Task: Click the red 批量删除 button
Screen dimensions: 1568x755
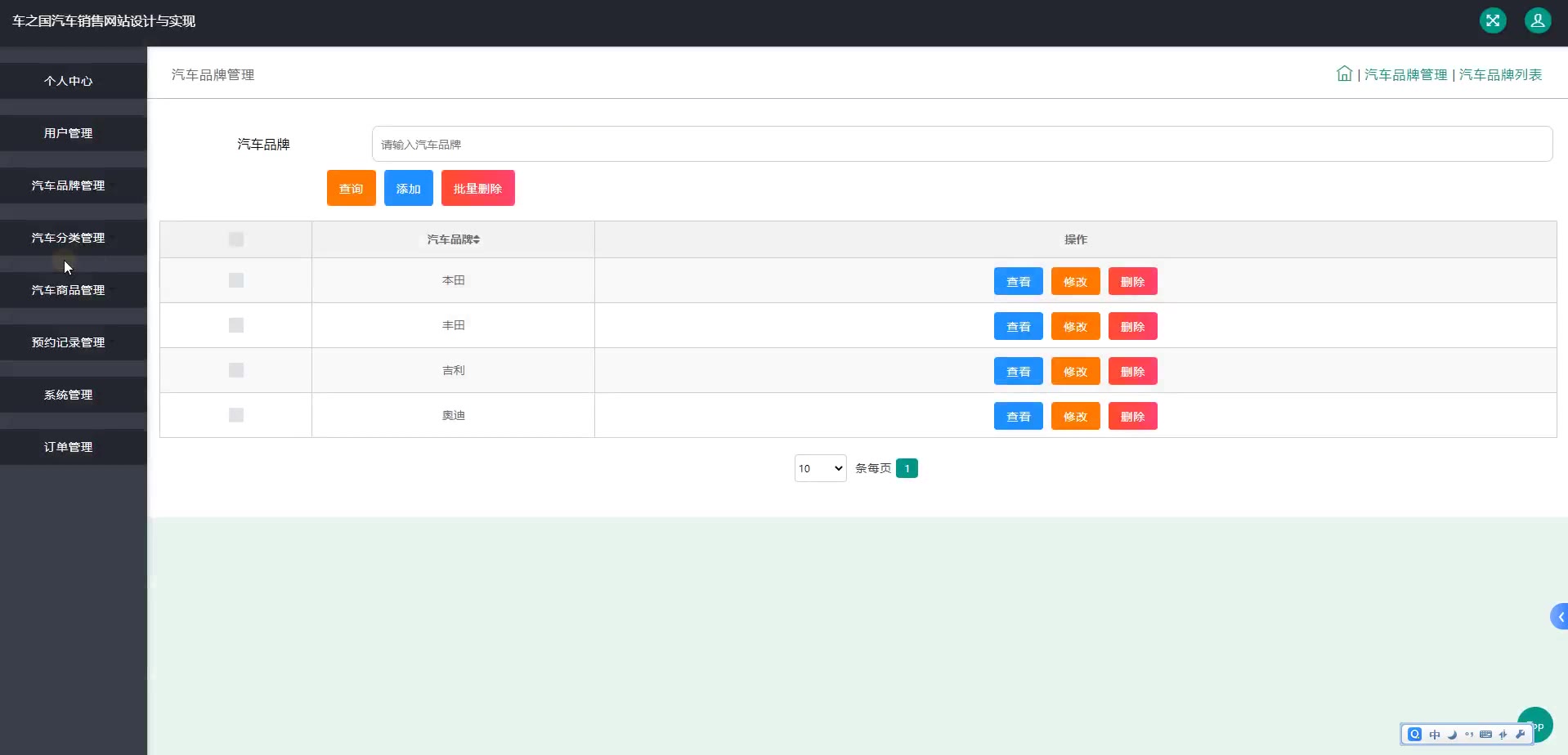Action: pos(478,188)
